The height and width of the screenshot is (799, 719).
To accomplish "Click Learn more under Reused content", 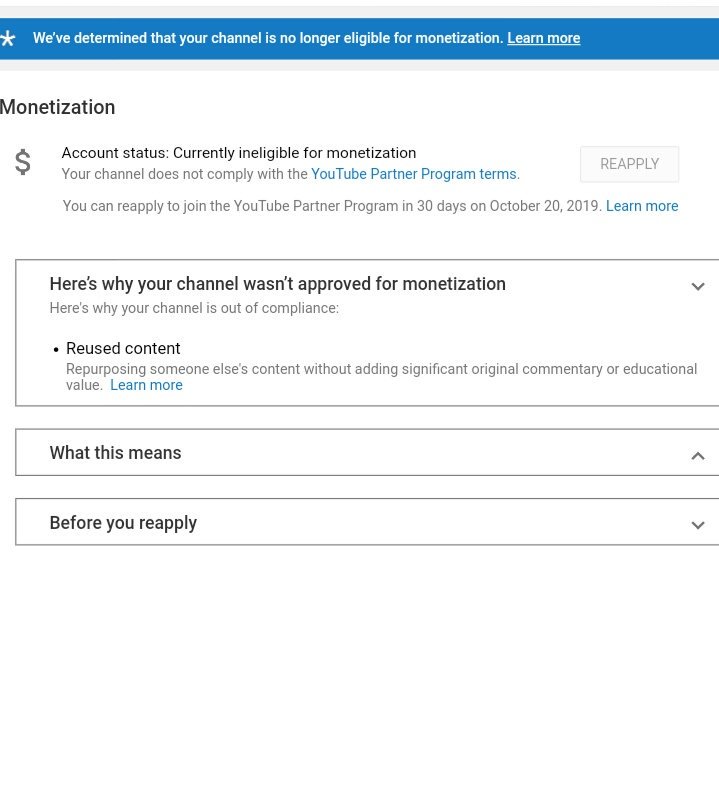I will [x=146, y=385].
